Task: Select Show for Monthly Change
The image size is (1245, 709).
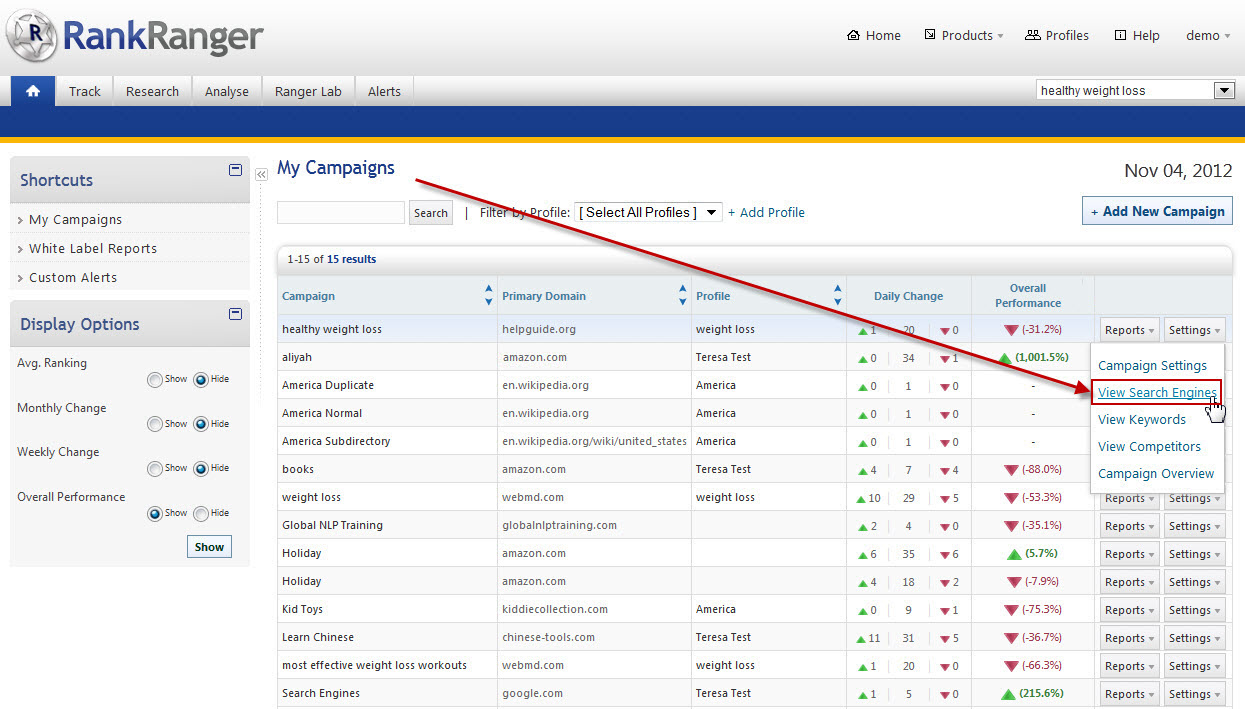Action: [x=154, y=424]
